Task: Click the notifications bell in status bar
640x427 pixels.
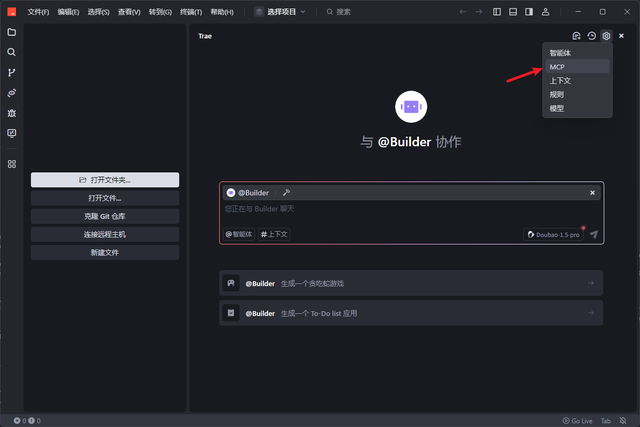Action: 623,421
